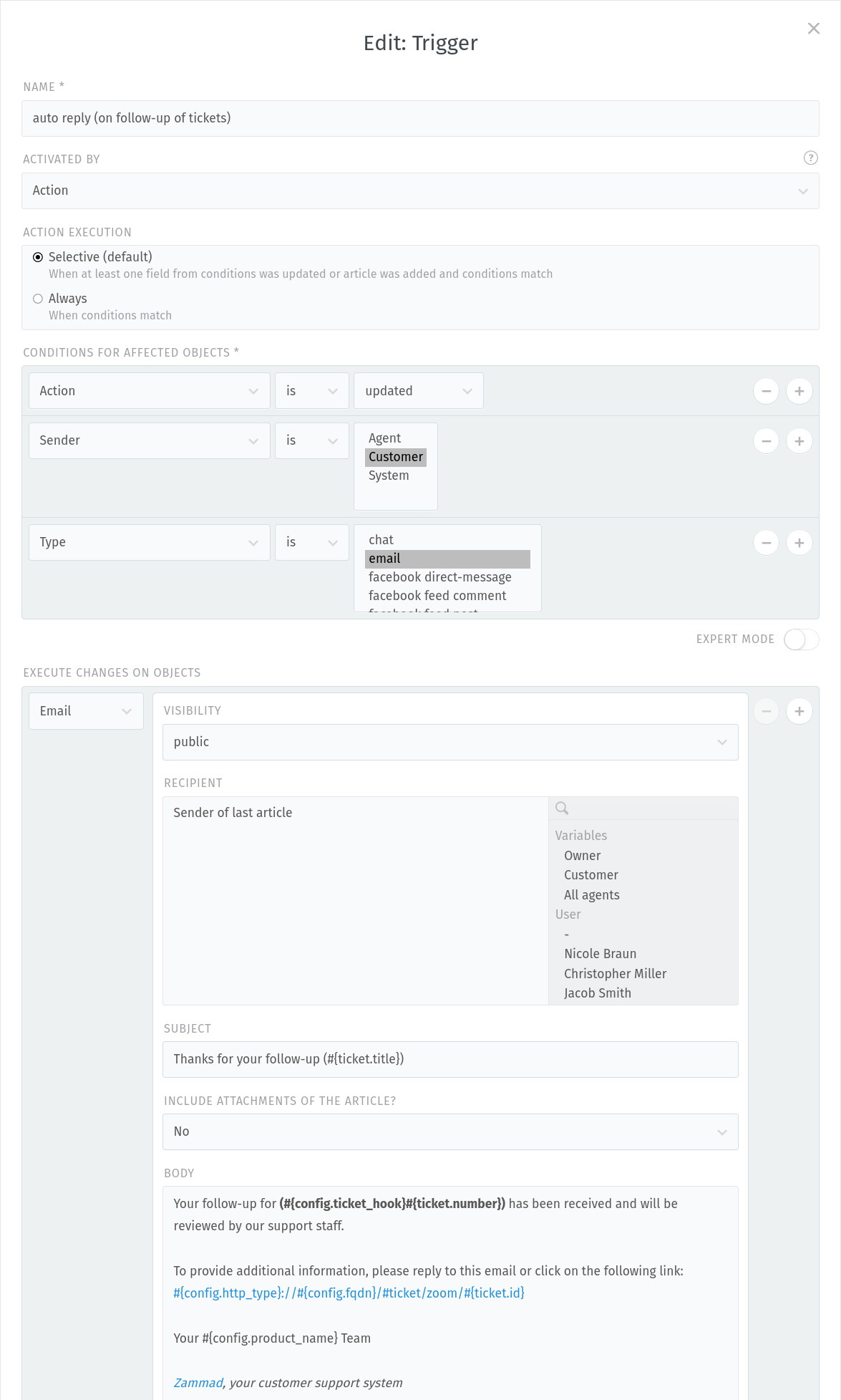841x1400 pixels.
Task: Click the body line 'Your #{config.product_name} Team'
Action: 272,1338
